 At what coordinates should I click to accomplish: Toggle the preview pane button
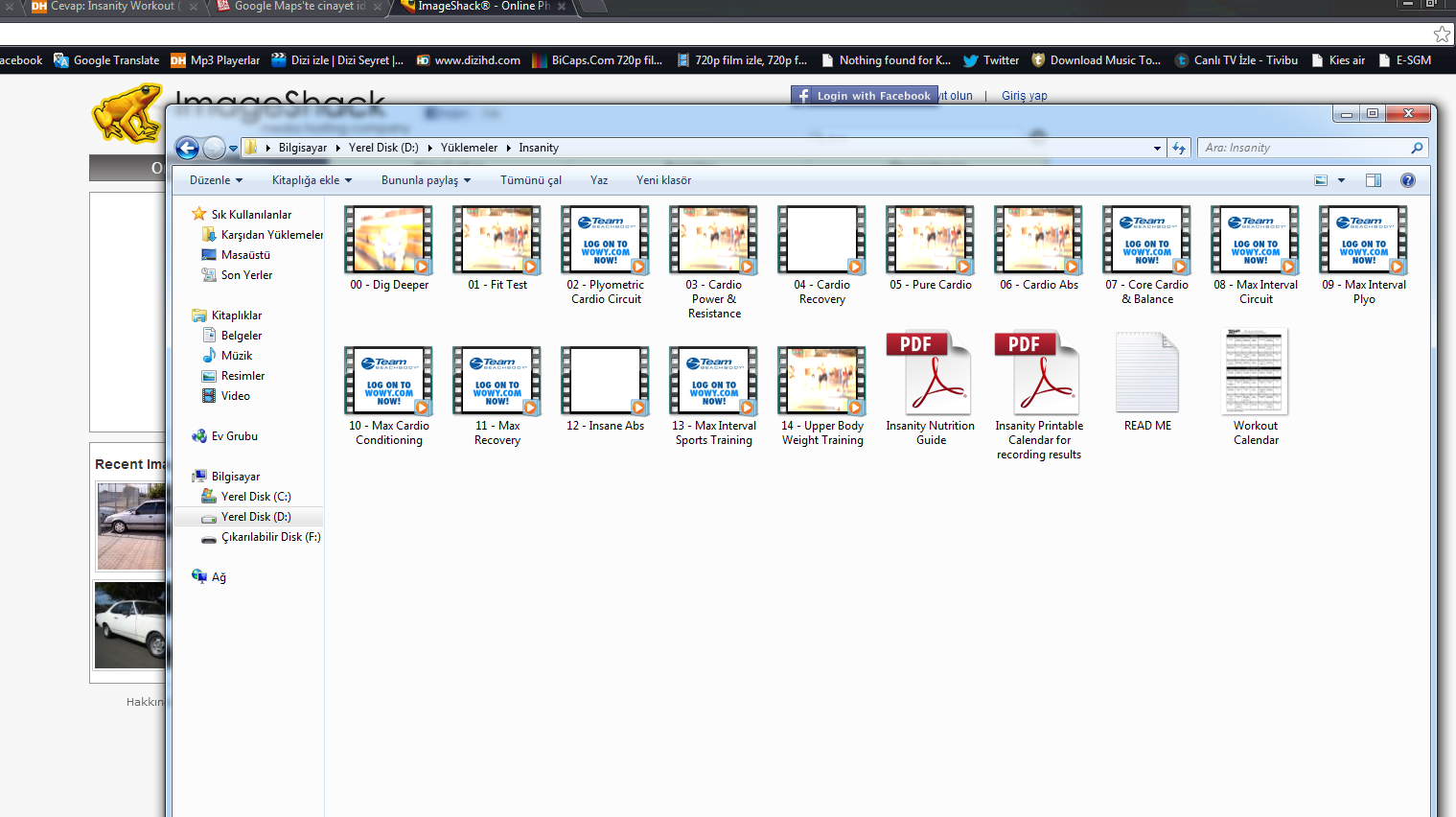(1373, 180)
